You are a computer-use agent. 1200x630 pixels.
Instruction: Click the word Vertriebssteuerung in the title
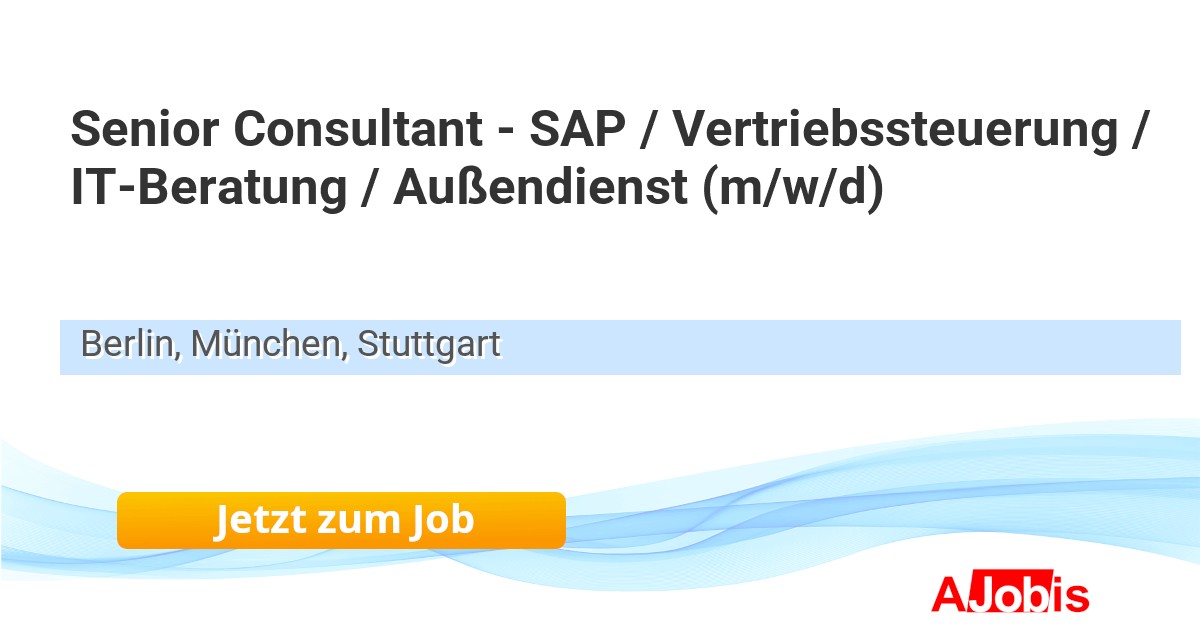point(894,130)
